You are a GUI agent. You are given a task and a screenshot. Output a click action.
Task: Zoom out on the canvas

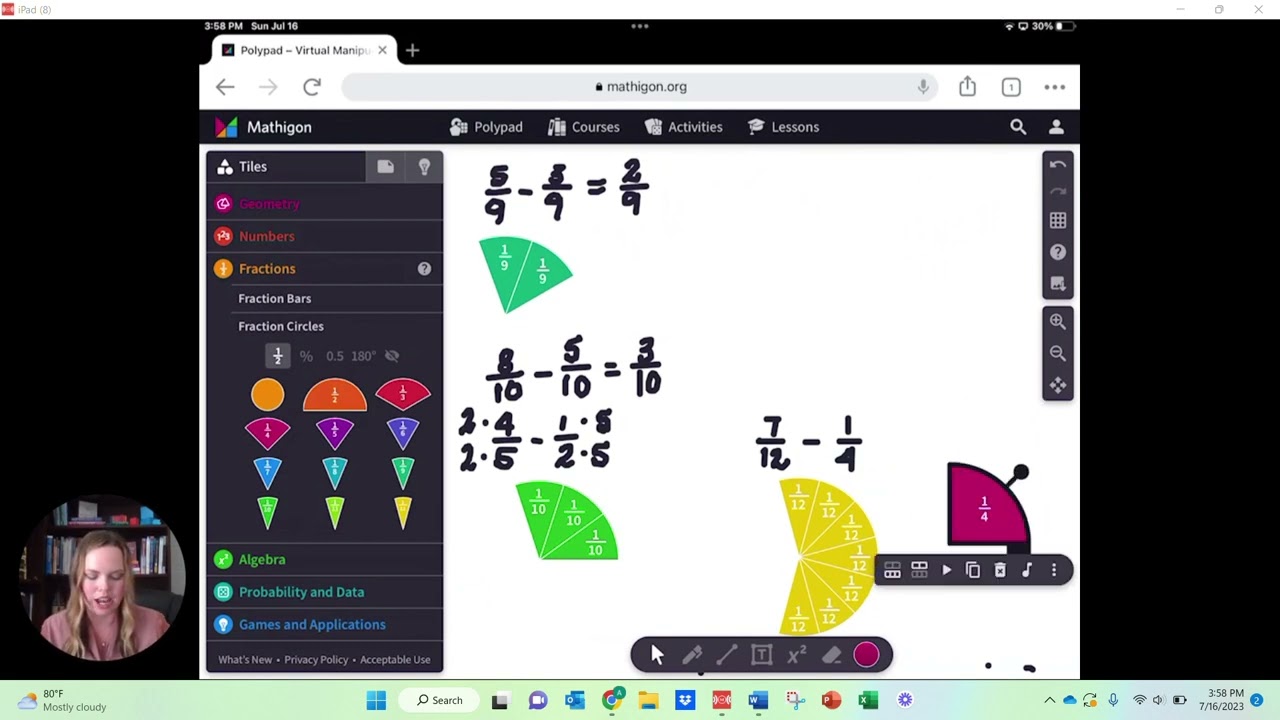tap(1058, 353)
